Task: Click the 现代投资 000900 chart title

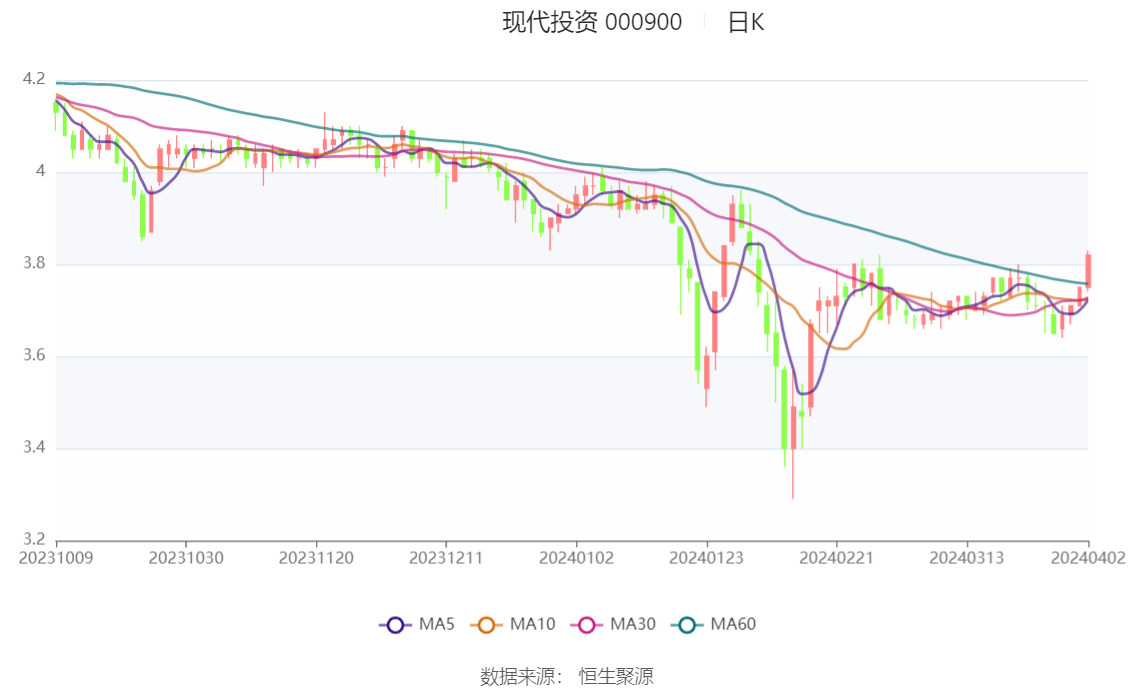Action: pos(592,22)
